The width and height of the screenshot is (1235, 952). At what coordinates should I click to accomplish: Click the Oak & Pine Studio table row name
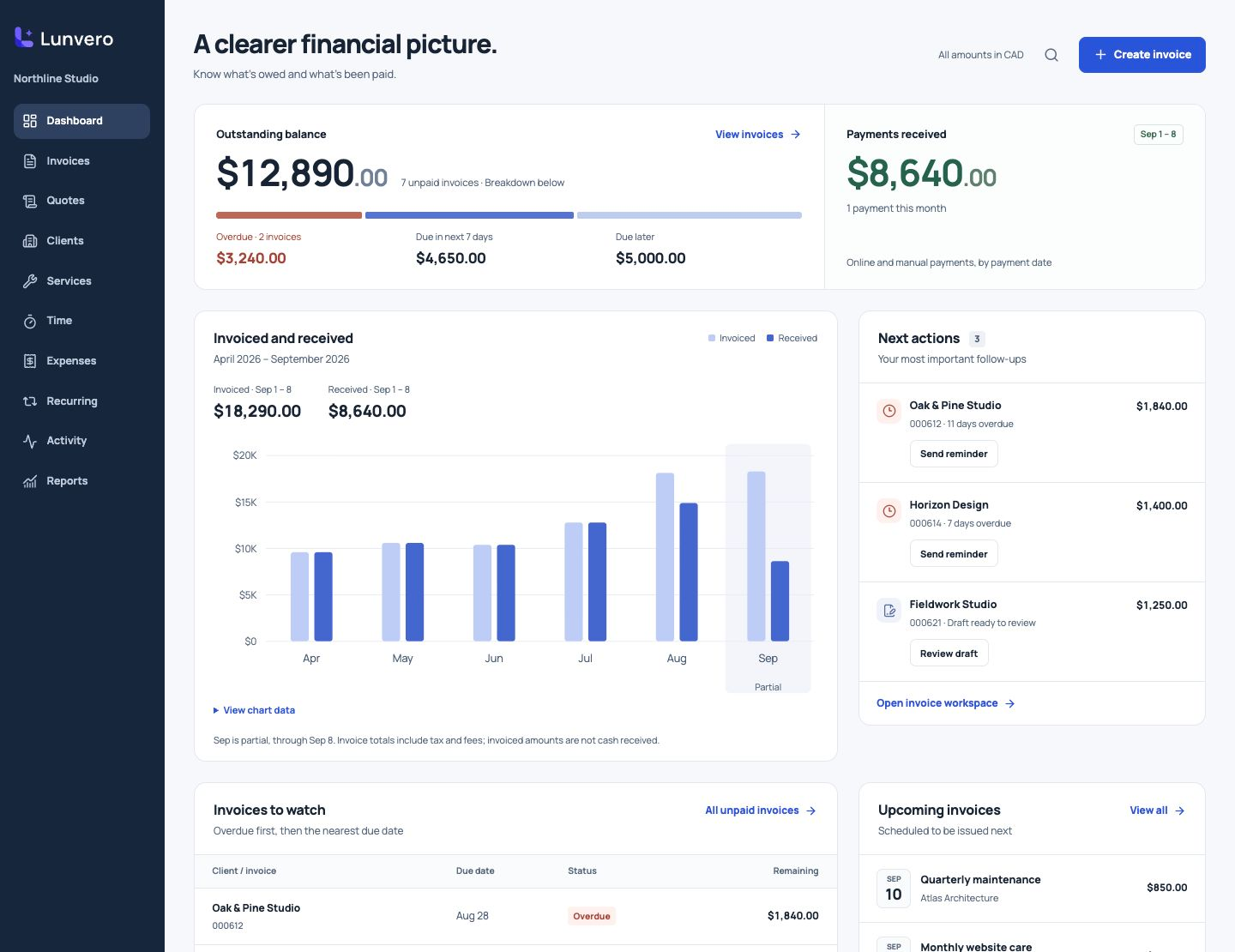tap(256, 908)
